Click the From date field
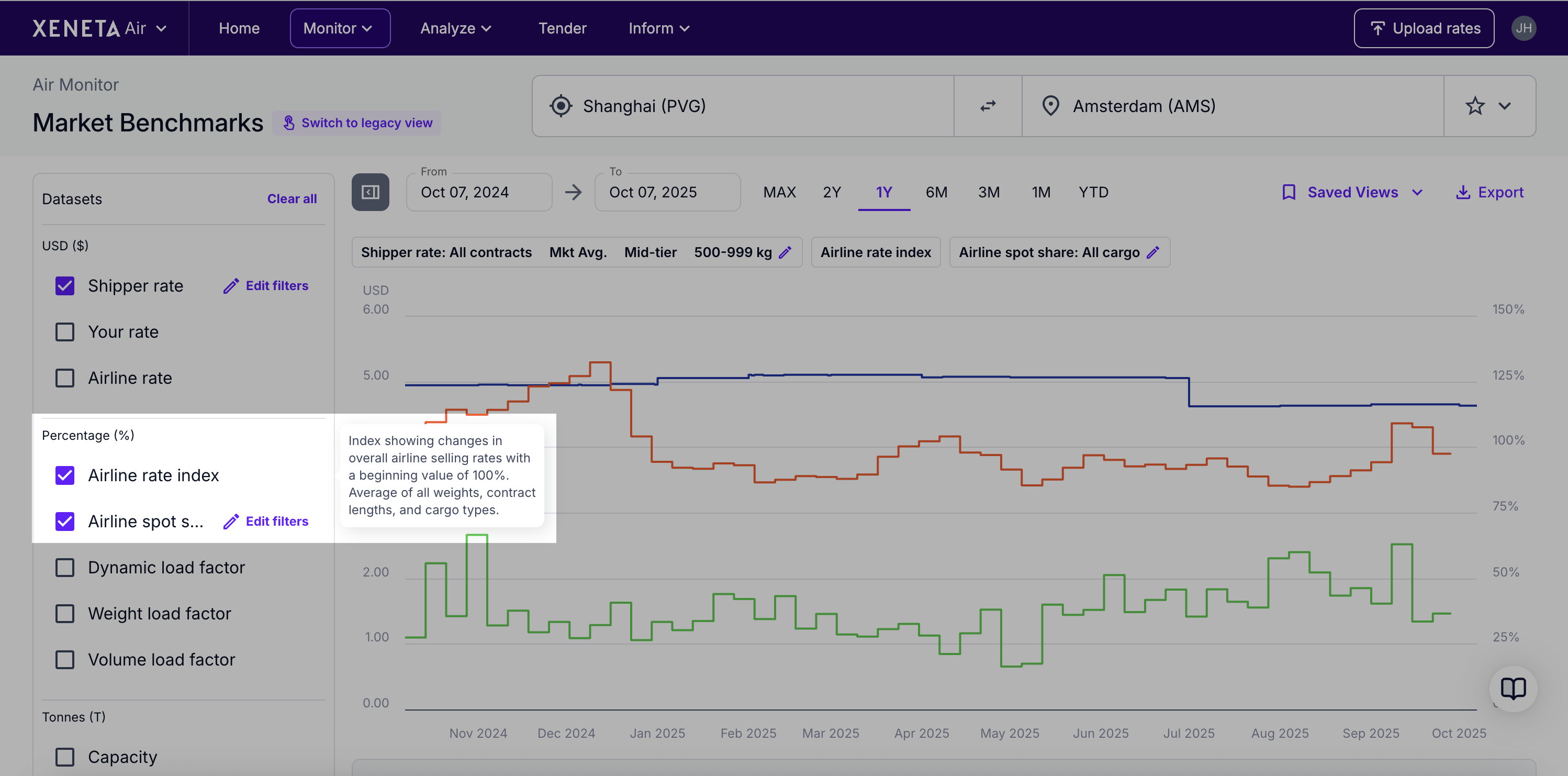 [x=478, y=193]
